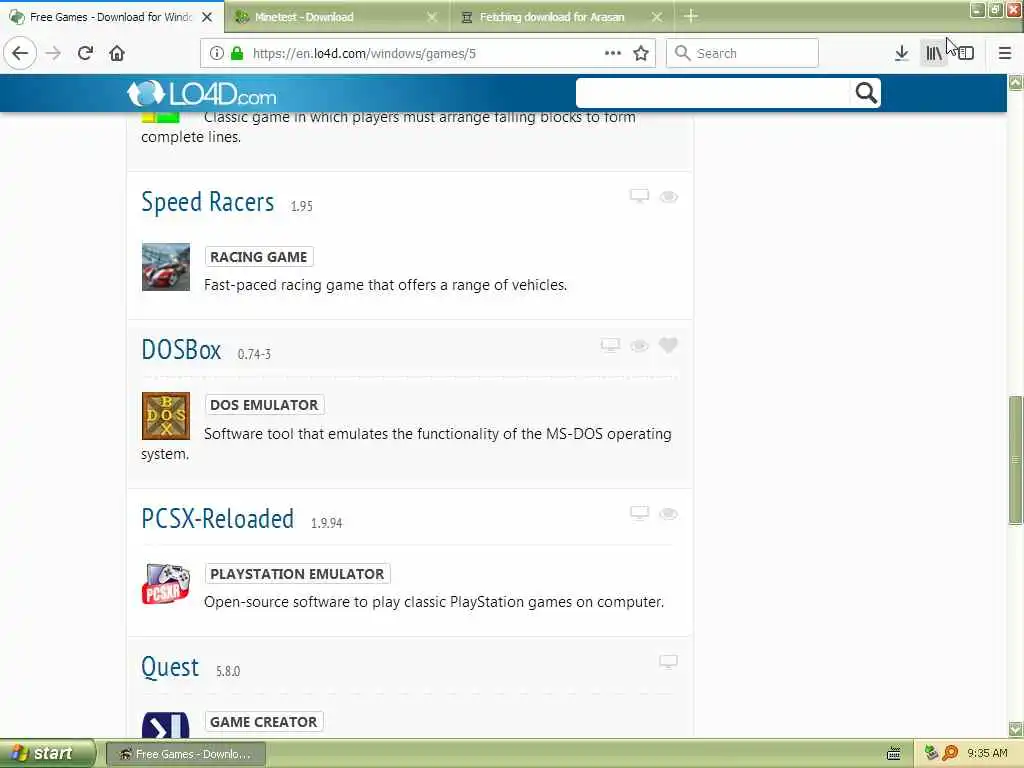This screenshot has width=1024, height=768.
Task: Click the browser forward arrow
Action: (x=53, y=53)
